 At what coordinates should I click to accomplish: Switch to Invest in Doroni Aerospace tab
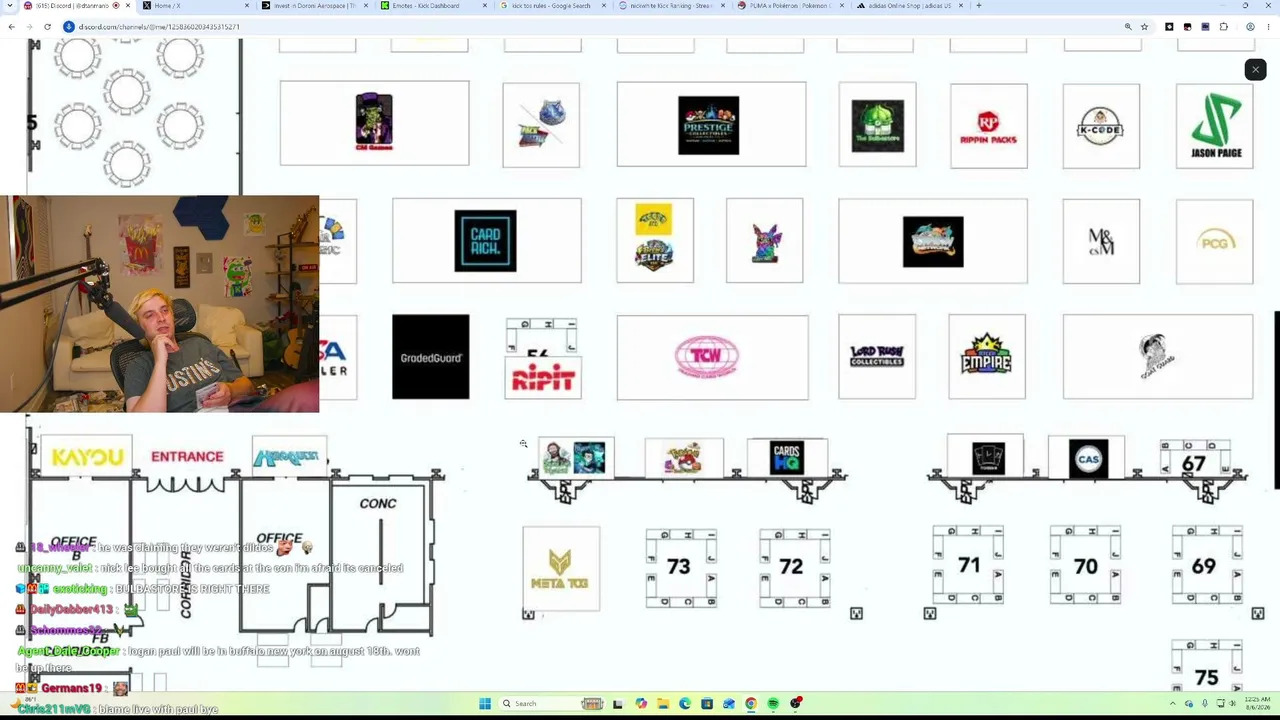(315, 6)
